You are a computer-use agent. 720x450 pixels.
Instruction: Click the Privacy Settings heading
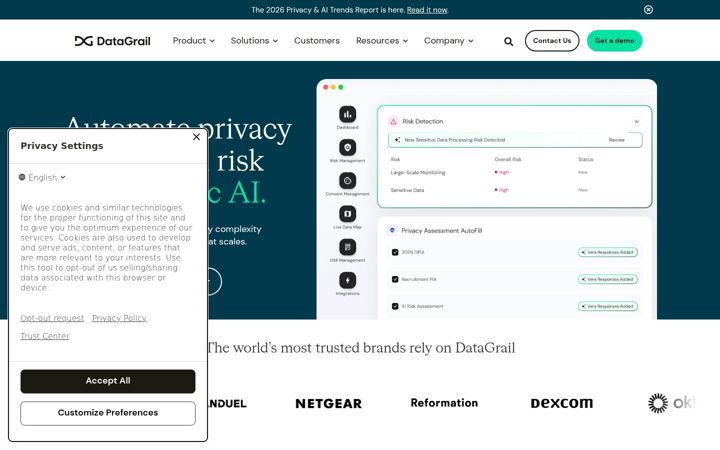[62, 146]
